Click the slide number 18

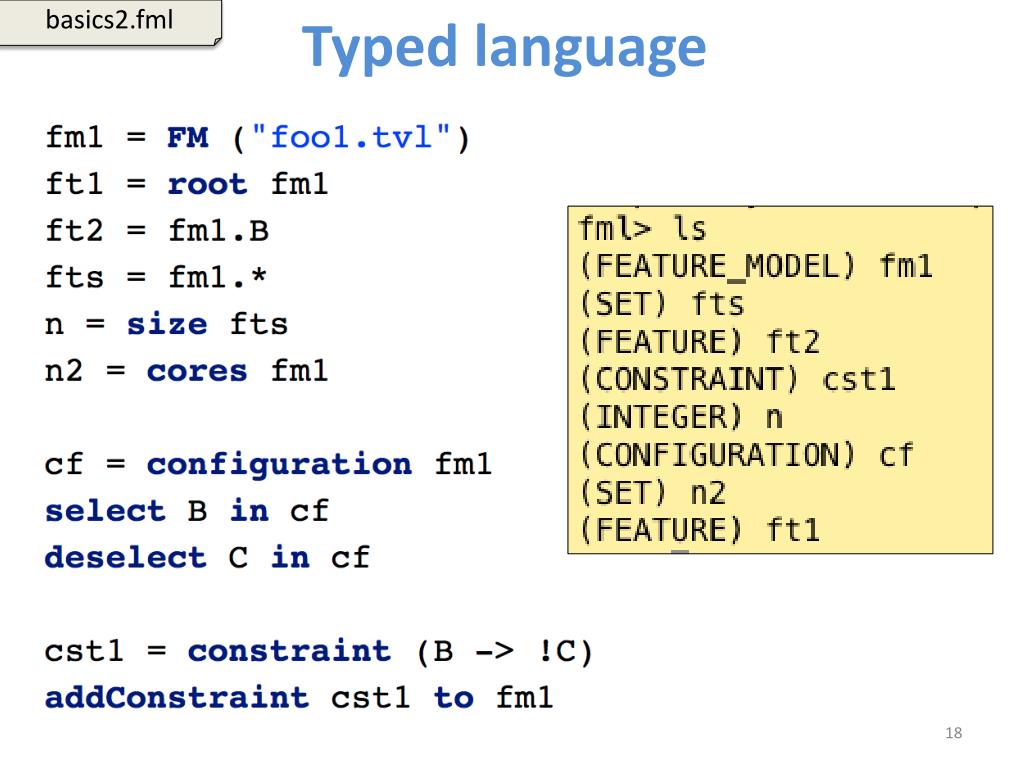coord(953,733)
